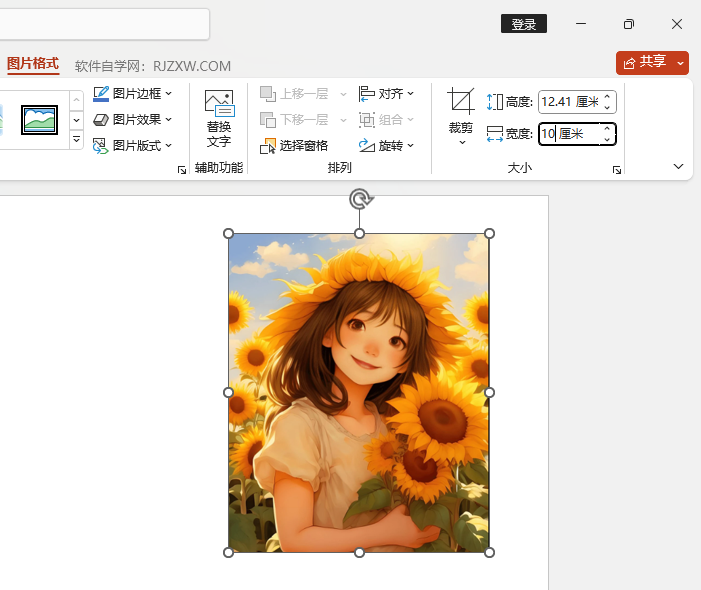The height and width of the screenshot is (590, 701).
Task: Click the sunflower girl picture
Action: coord(359,393)
